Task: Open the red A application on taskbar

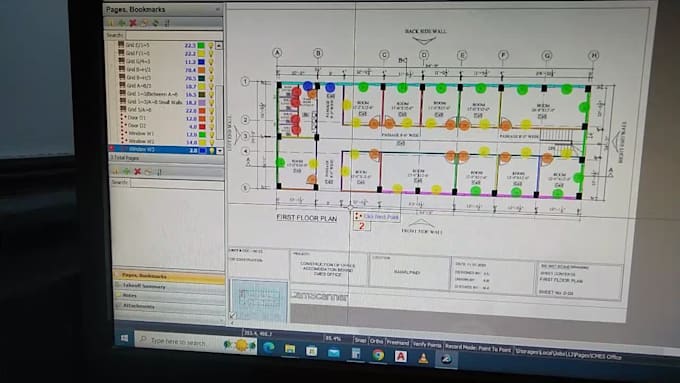Action: click(x=400, y=356)
